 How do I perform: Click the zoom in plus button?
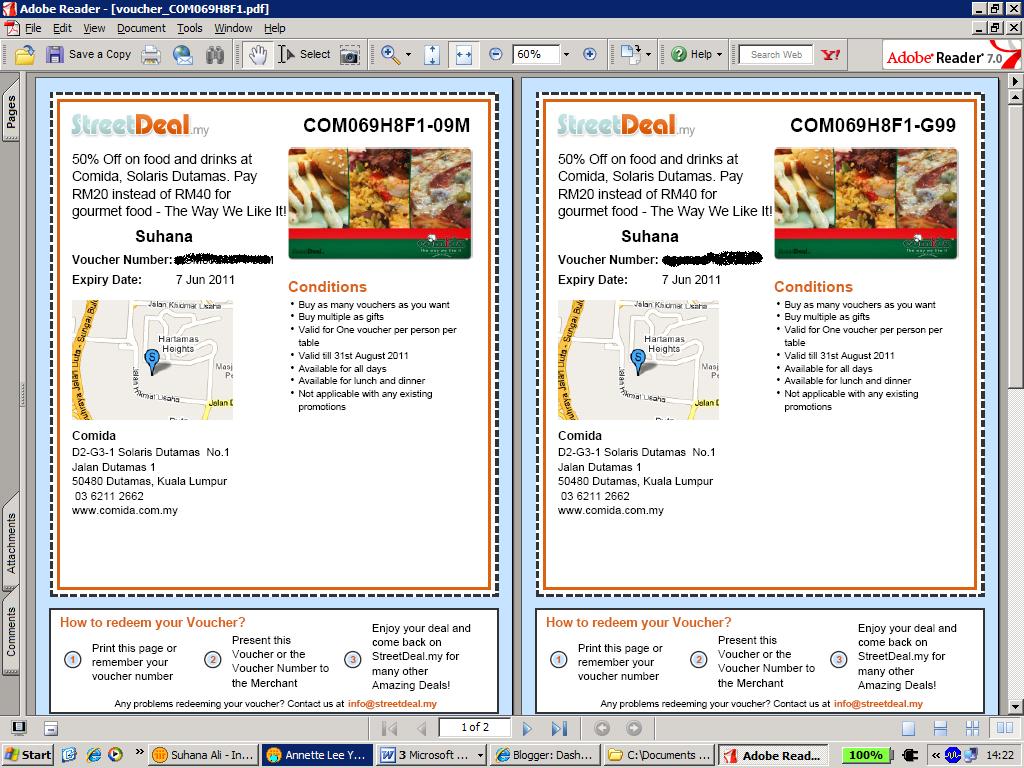pyautogui.click(x=590, y=54)
